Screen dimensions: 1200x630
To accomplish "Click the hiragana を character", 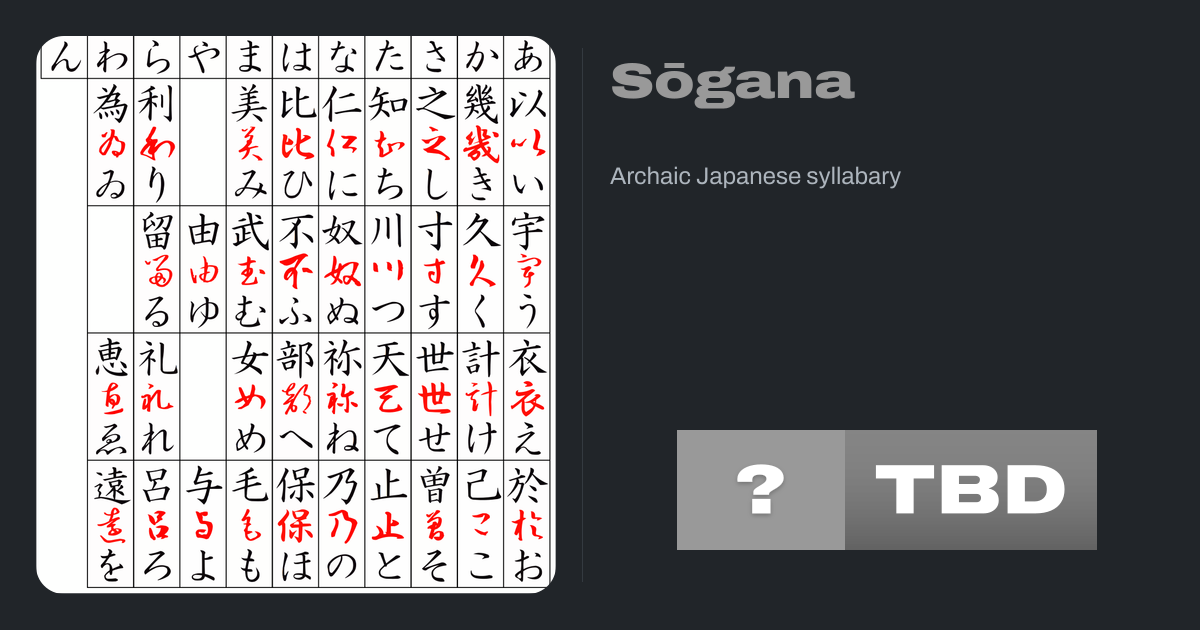I will coord(111,566).
